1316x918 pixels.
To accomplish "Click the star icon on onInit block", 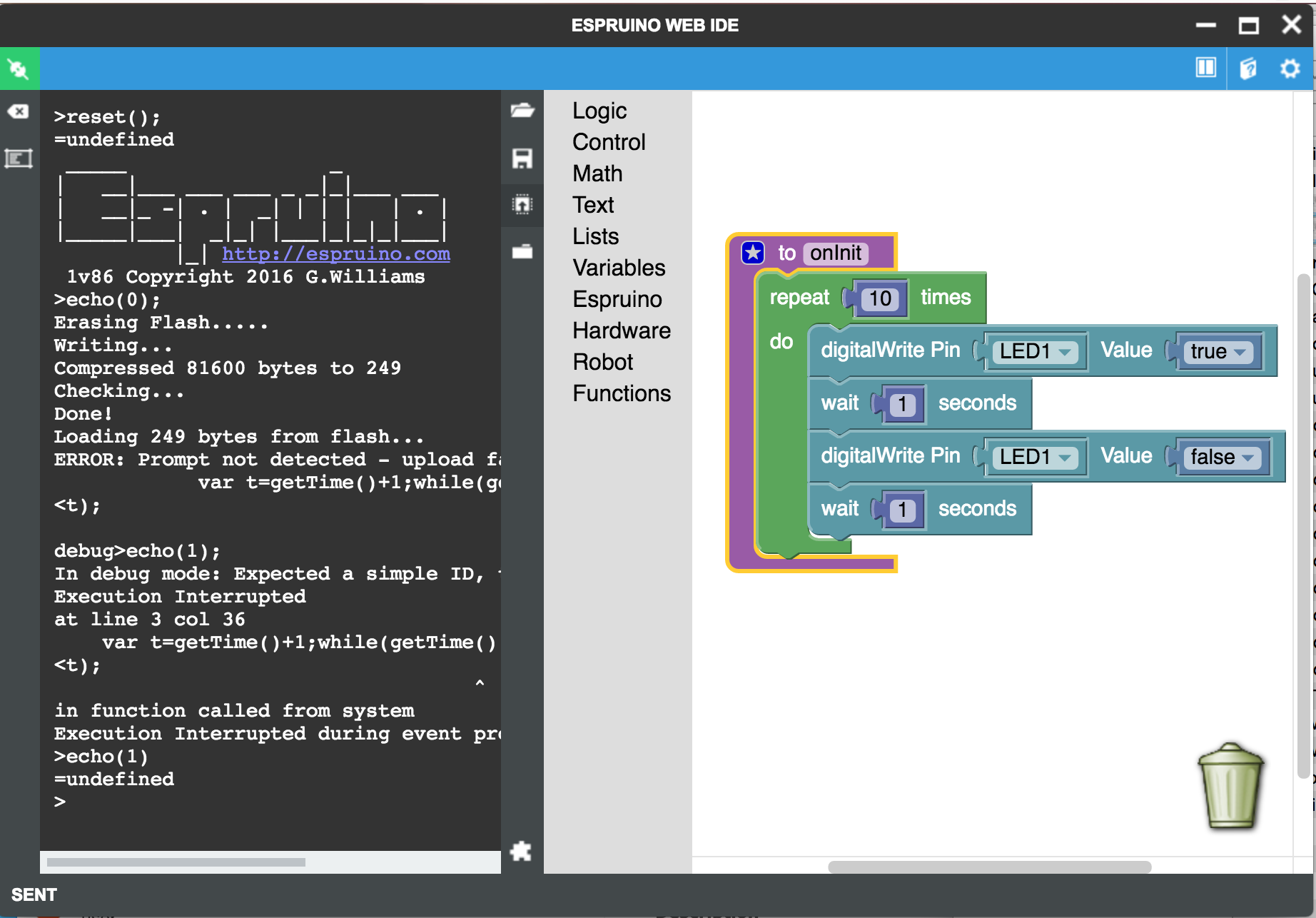I will [x=753, y=253].
